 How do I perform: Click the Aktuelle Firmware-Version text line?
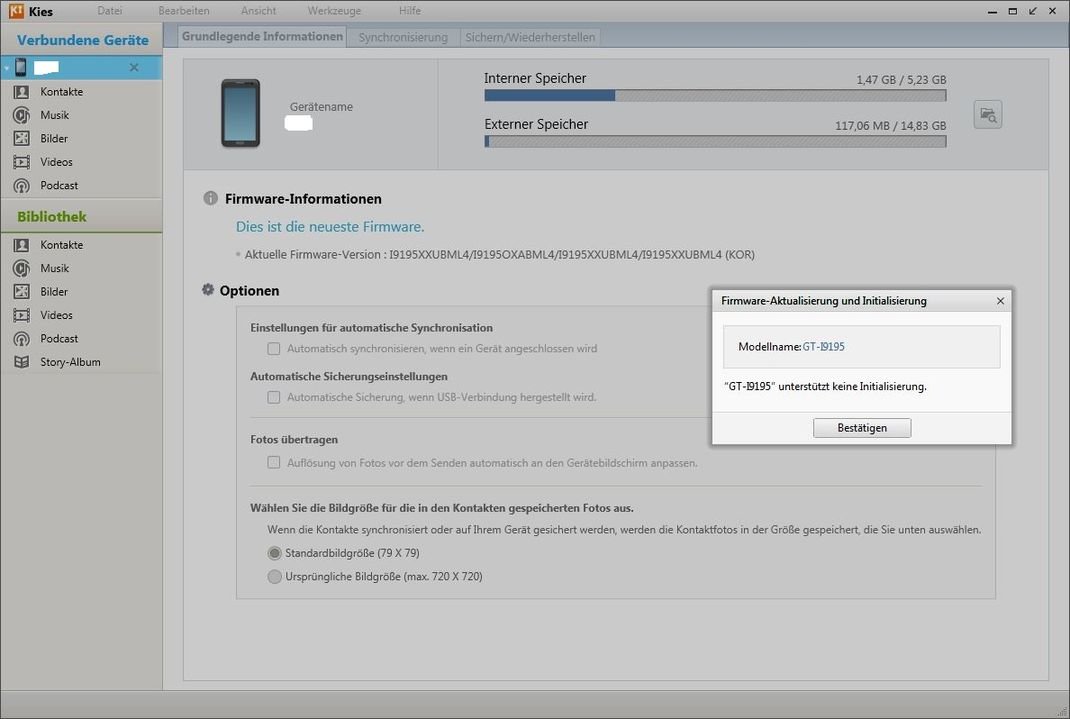coord(500,254)
